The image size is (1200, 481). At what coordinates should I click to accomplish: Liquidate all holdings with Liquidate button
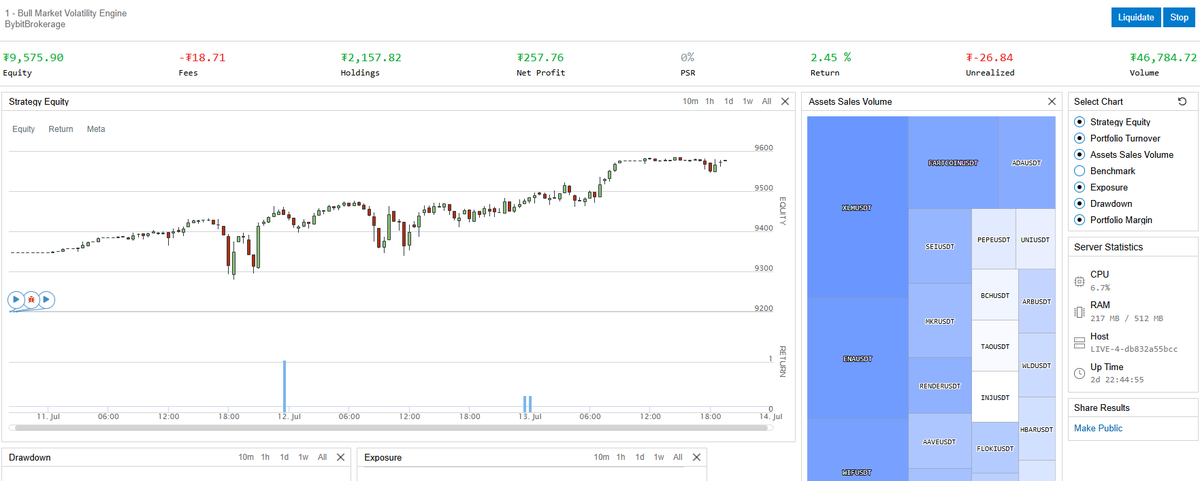tap(1136, 17)
